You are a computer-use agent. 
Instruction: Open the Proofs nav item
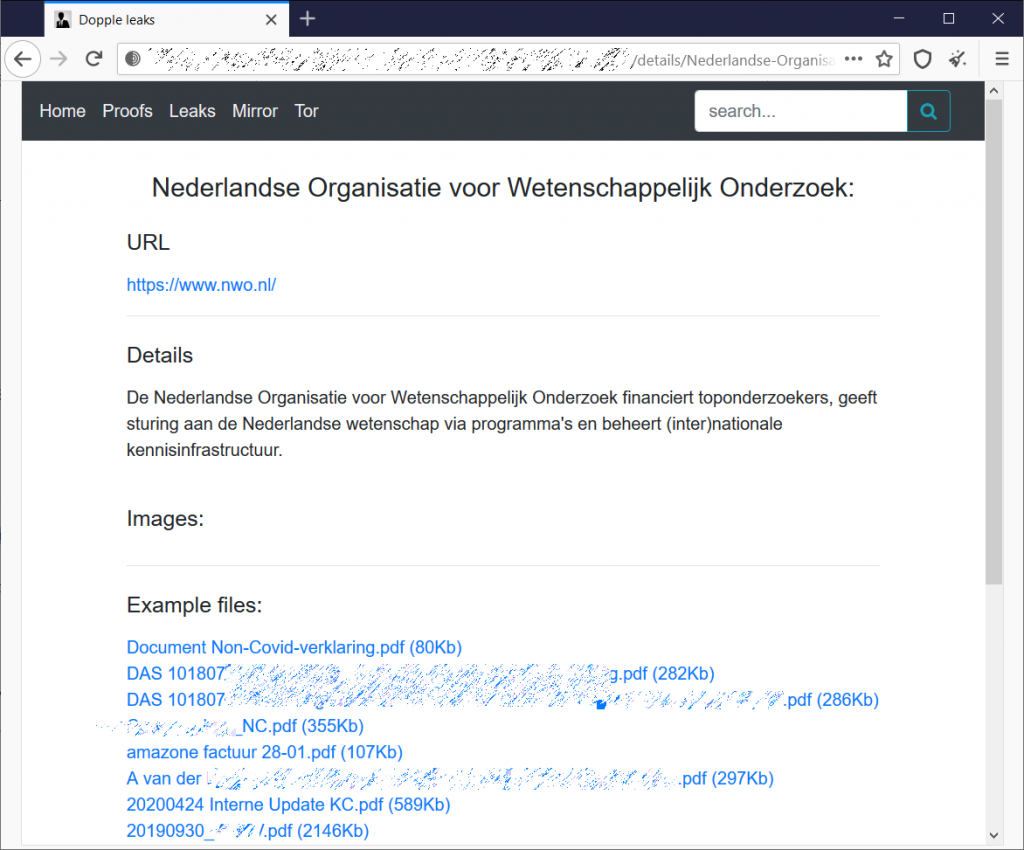pyautogui.click(x=127, y=111)
